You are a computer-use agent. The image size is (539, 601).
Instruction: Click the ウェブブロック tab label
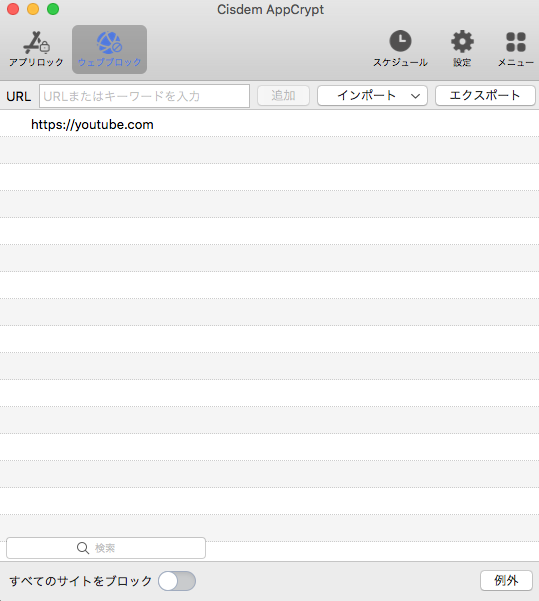tap(109, 62)
